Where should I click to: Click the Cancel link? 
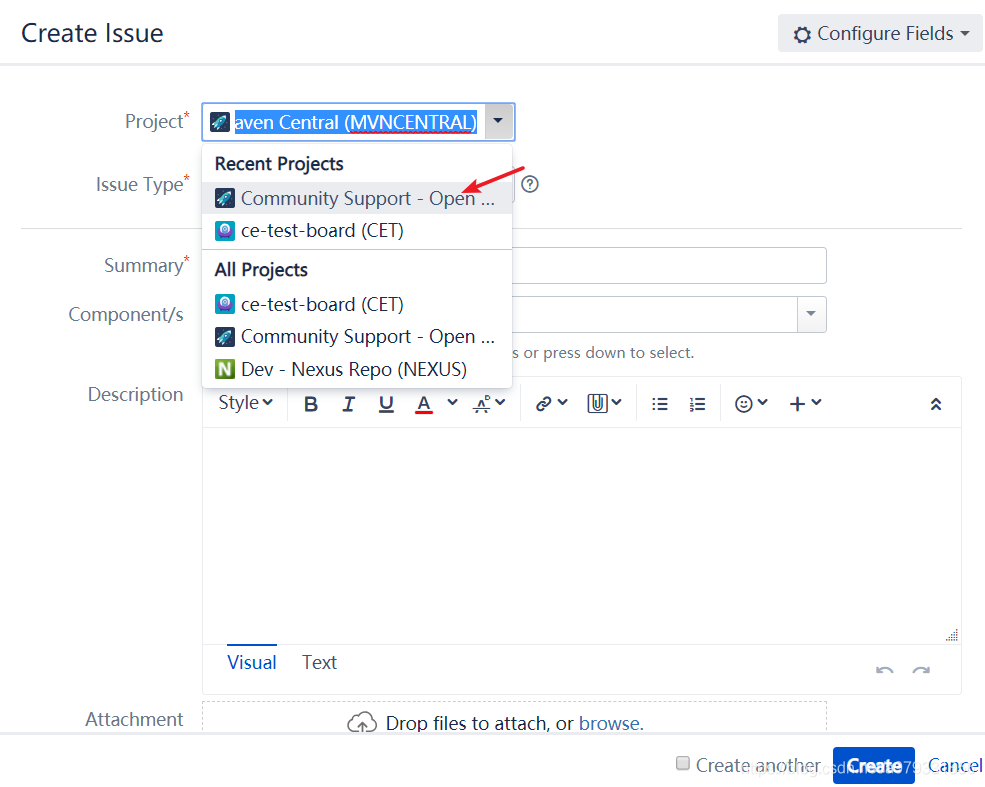(955, 765)
